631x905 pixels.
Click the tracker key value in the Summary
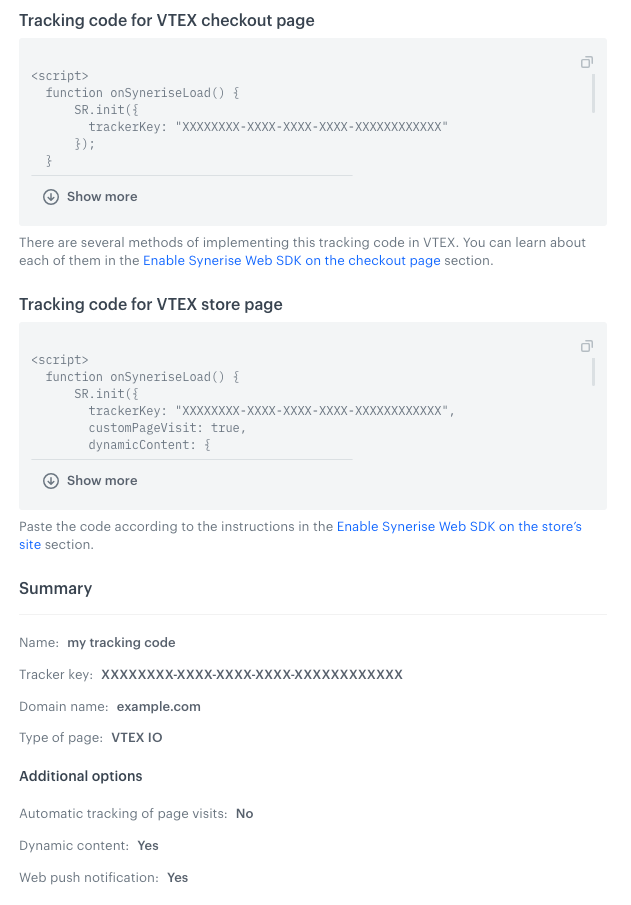(251, 674)
